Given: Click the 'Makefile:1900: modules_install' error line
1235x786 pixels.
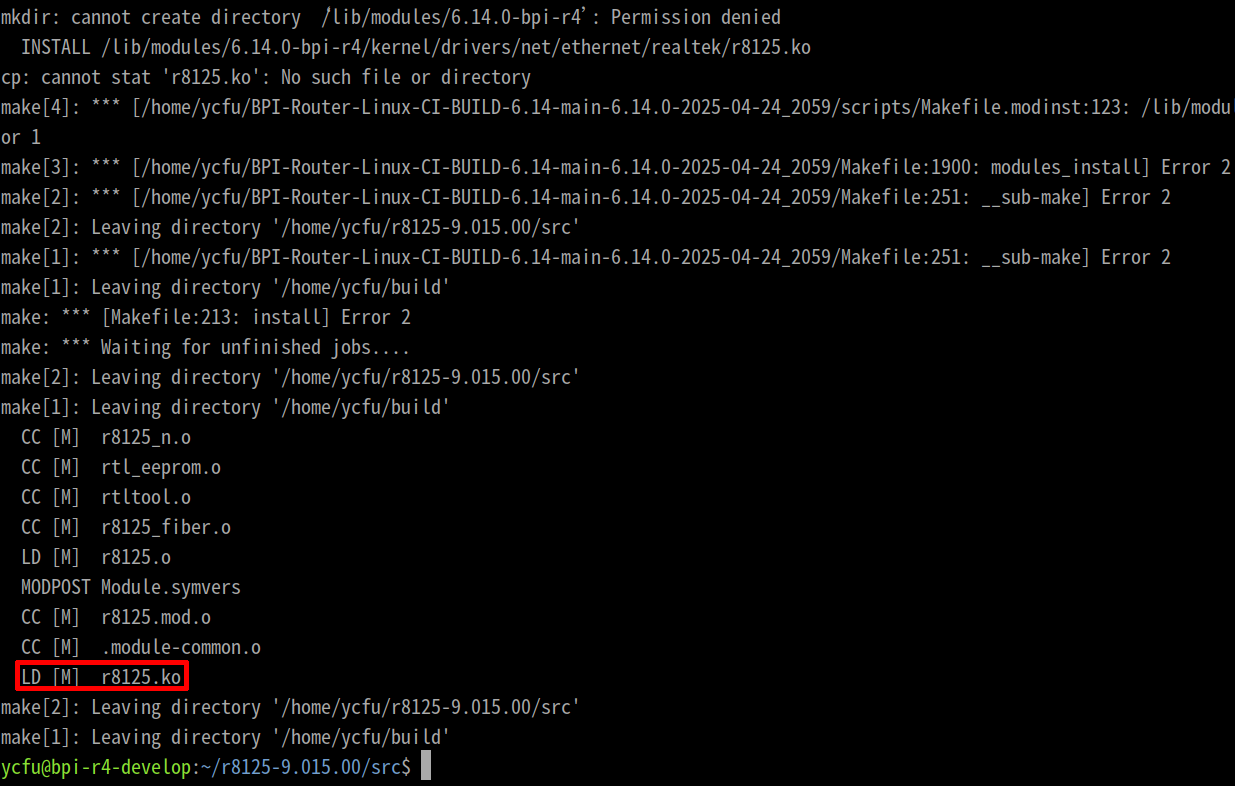Looking at the screenshot, I should tap(616, 167).
